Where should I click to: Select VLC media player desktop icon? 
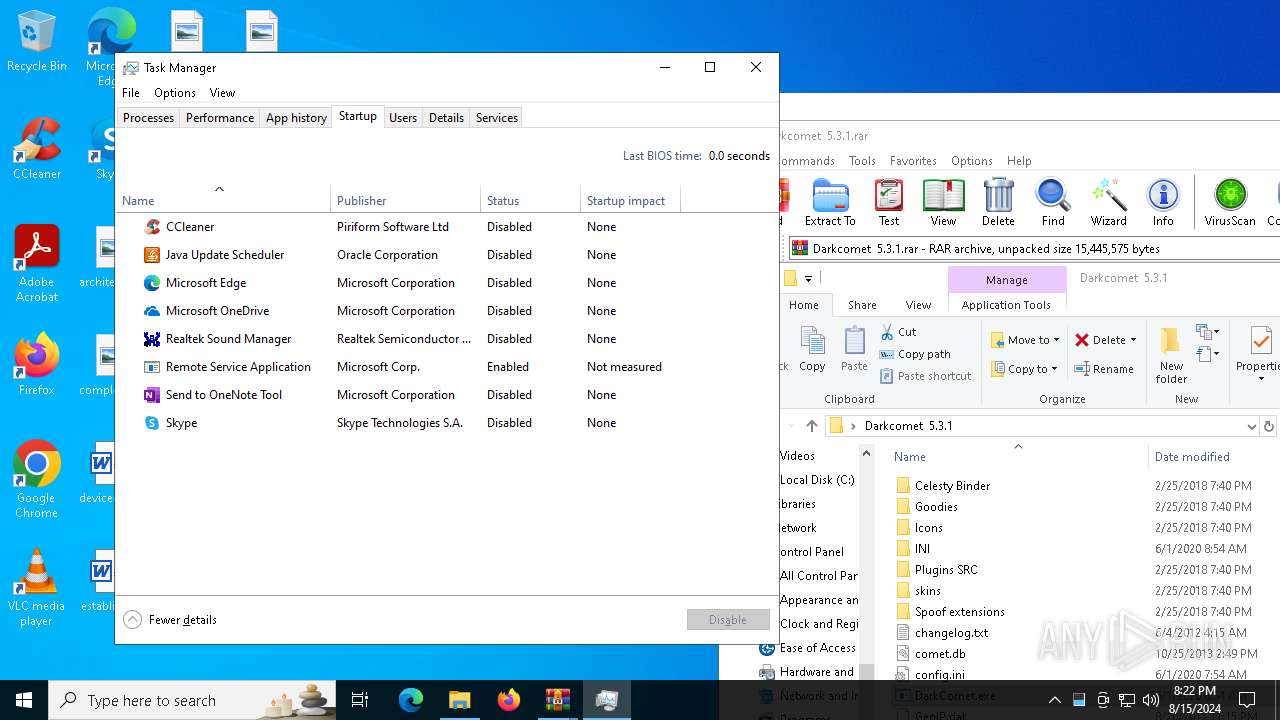tap(36, 588)
